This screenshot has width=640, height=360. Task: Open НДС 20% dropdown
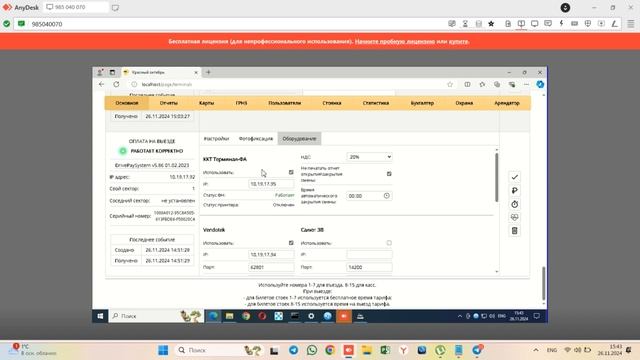(x=369, y=157)
